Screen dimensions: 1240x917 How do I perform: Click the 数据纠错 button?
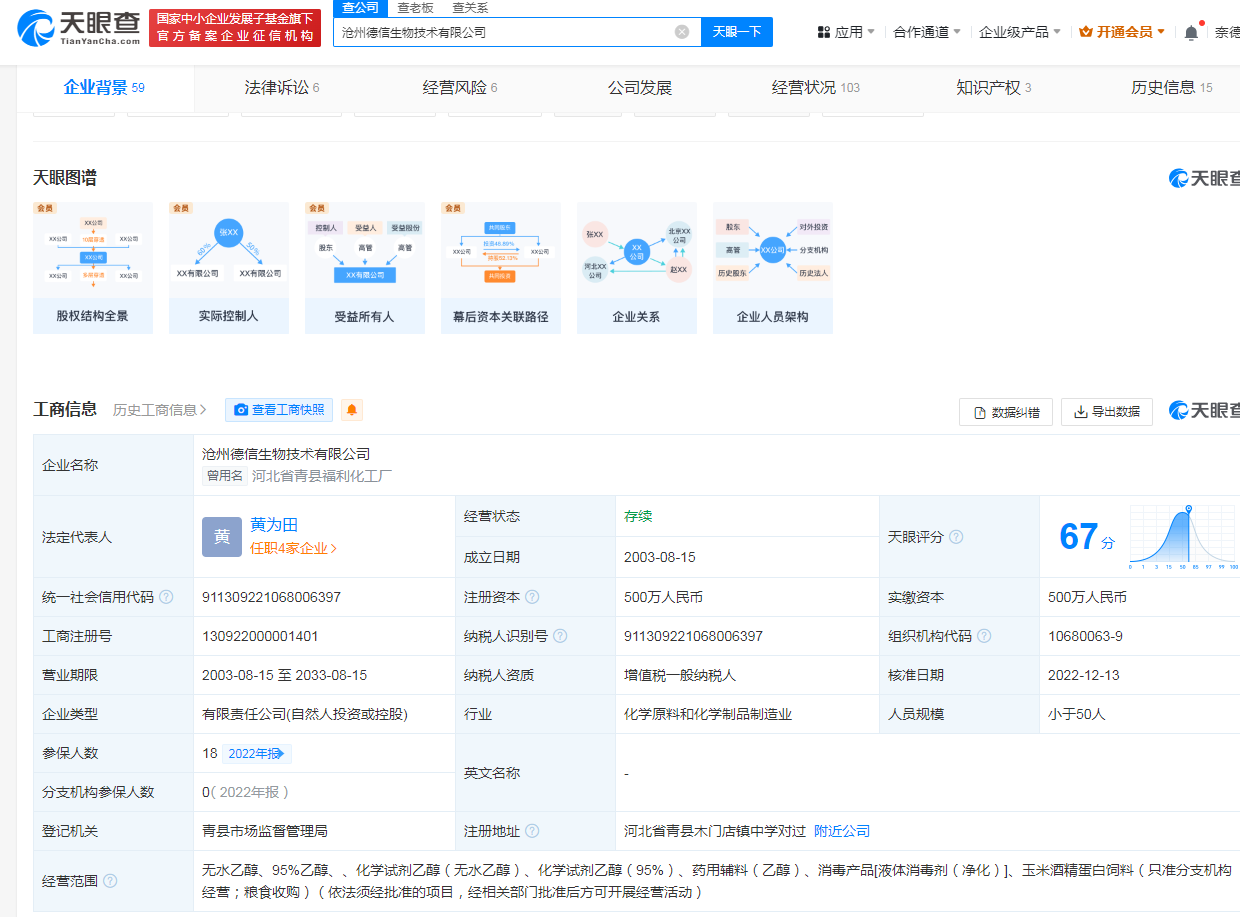point(1006,412)
